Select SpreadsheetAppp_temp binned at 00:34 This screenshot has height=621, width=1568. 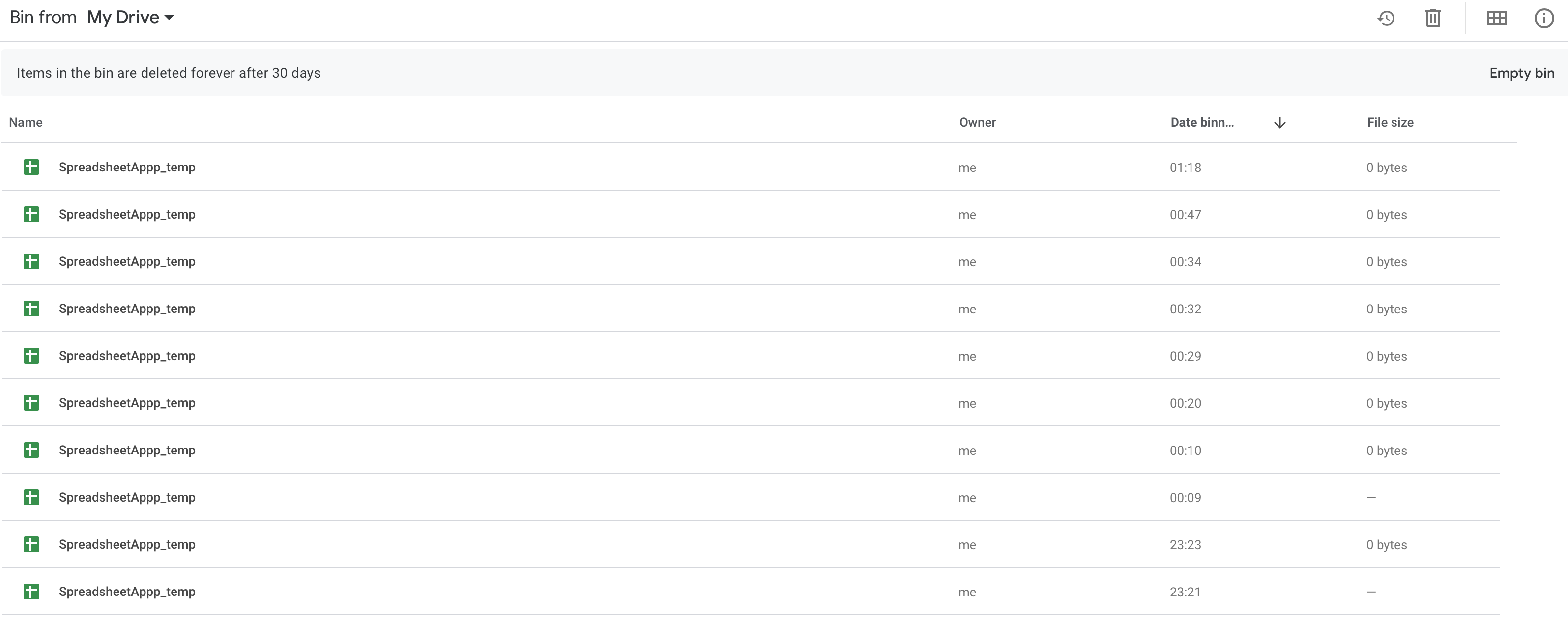click(x=127, y=261)
